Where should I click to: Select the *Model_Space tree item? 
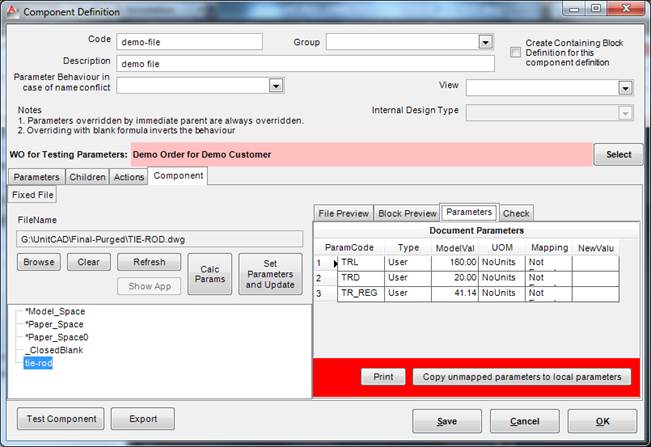tap(55, 311)
